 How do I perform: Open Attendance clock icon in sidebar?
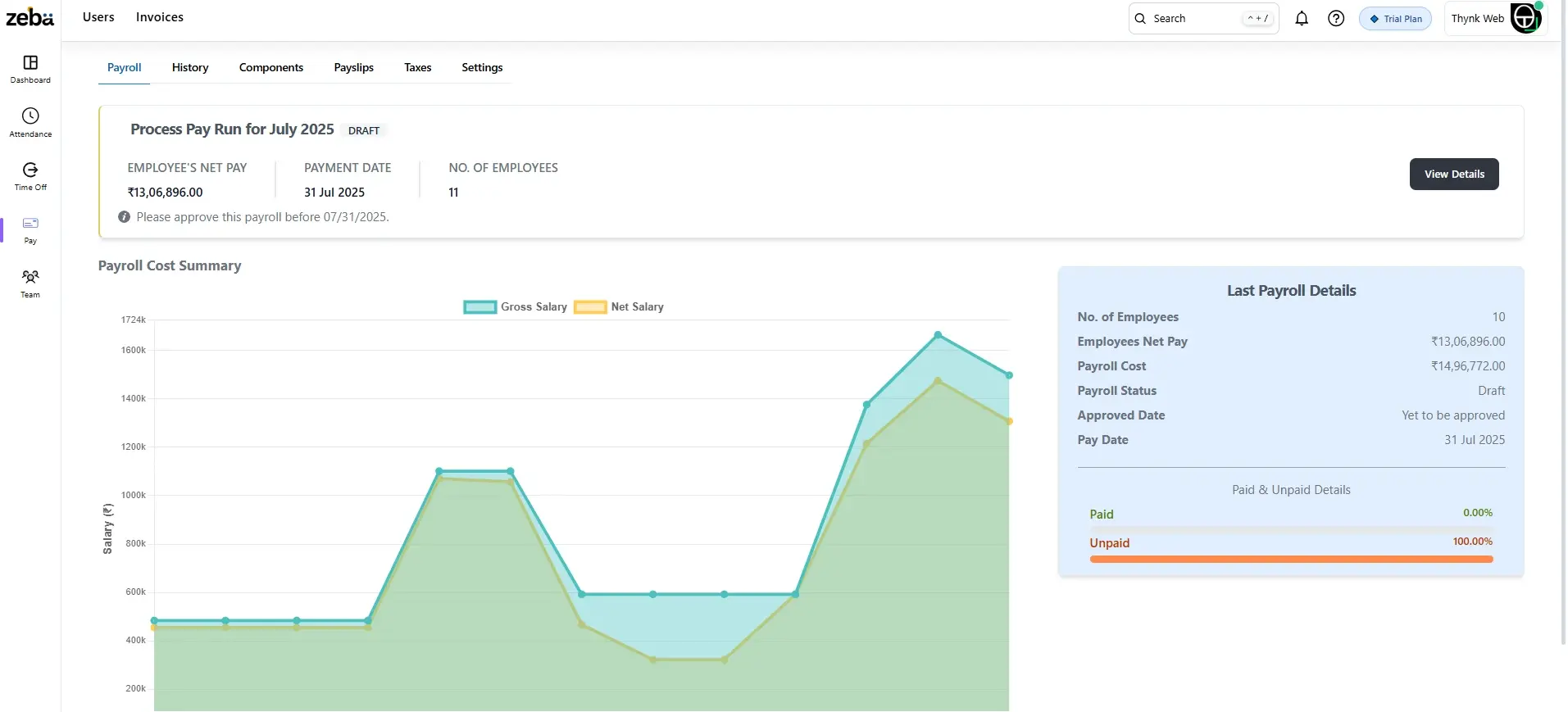pyautogui.click(x=30, y=116)
